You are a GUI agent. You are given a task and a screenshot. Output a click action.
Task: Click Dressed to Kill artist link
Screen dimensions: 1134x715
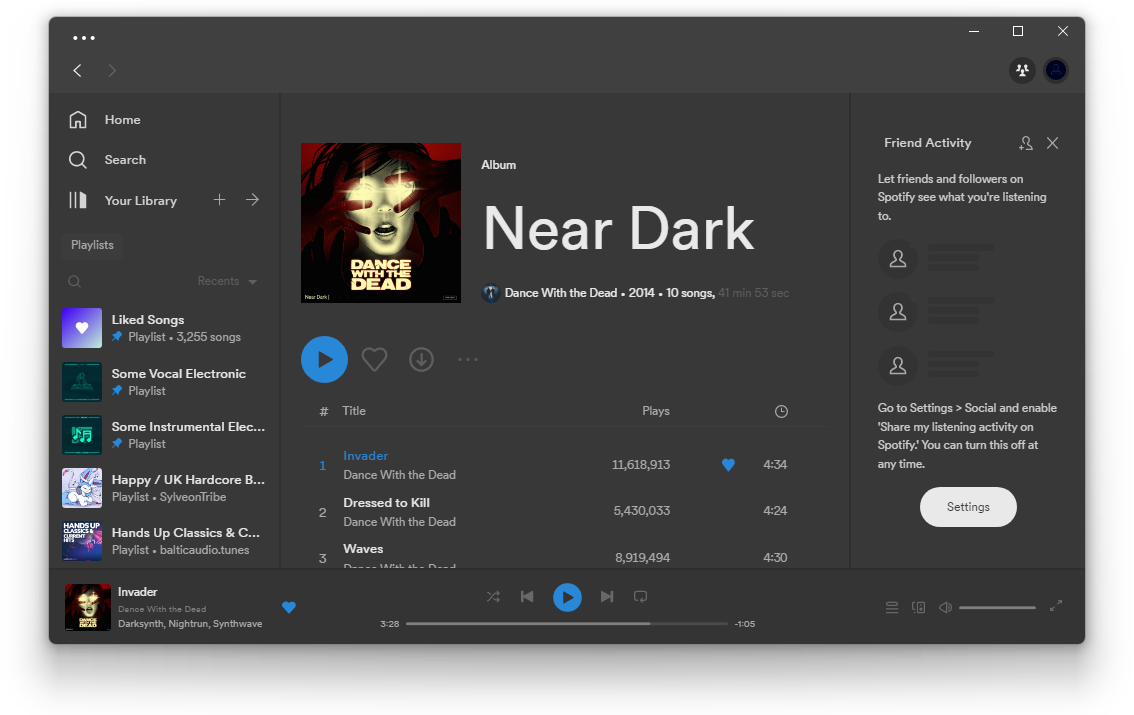pos(399,522)
